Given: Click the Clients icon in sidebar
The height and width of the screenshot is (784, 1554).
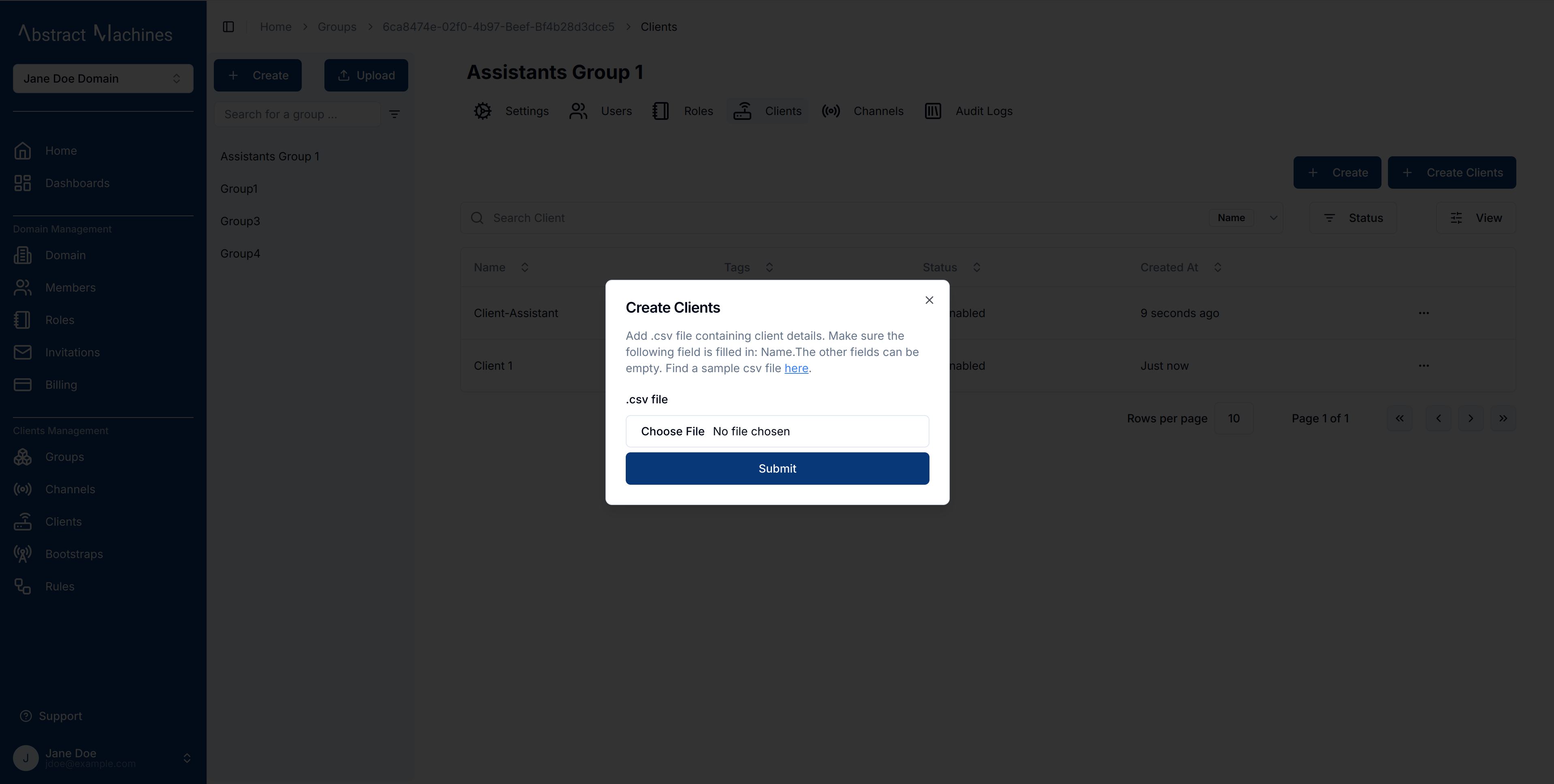Looking at the screenshot, I should (24, 521).
